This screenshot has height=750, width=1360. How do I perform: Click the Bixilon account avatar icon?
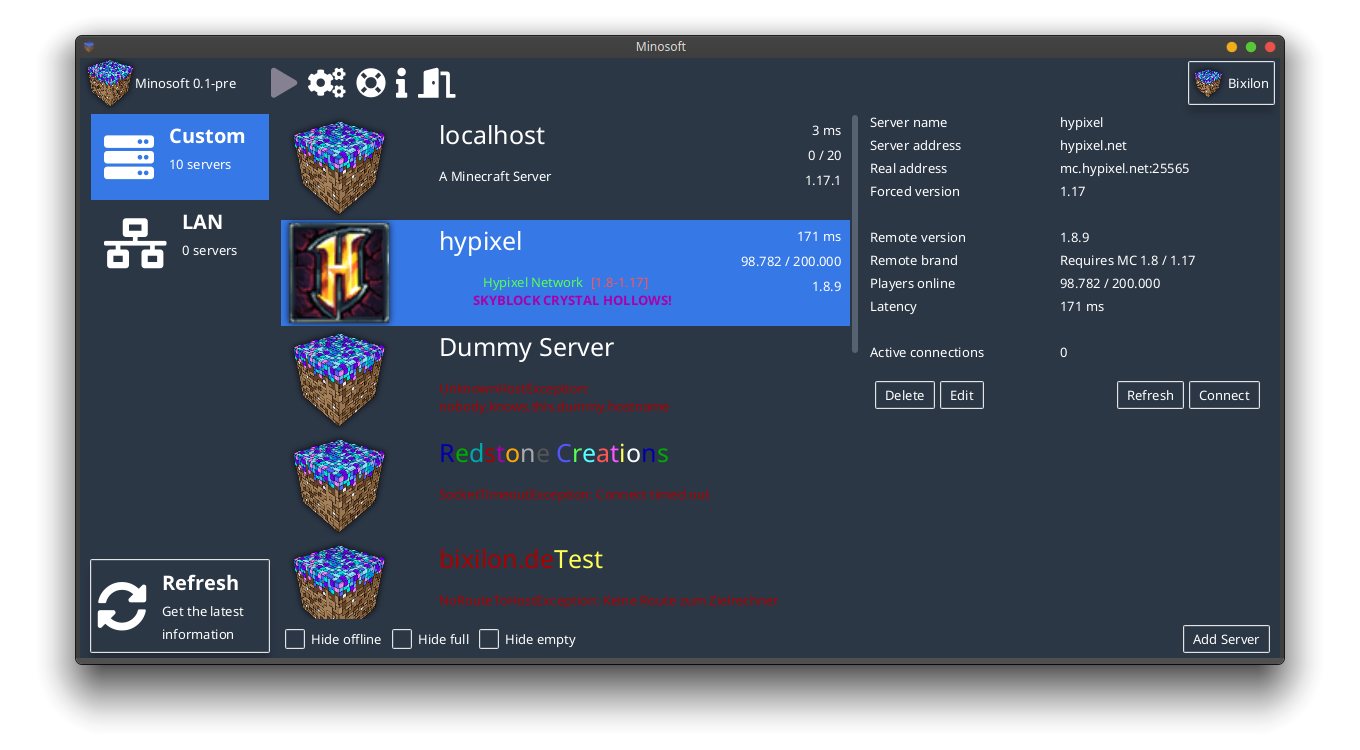[x=1208, y=83]
